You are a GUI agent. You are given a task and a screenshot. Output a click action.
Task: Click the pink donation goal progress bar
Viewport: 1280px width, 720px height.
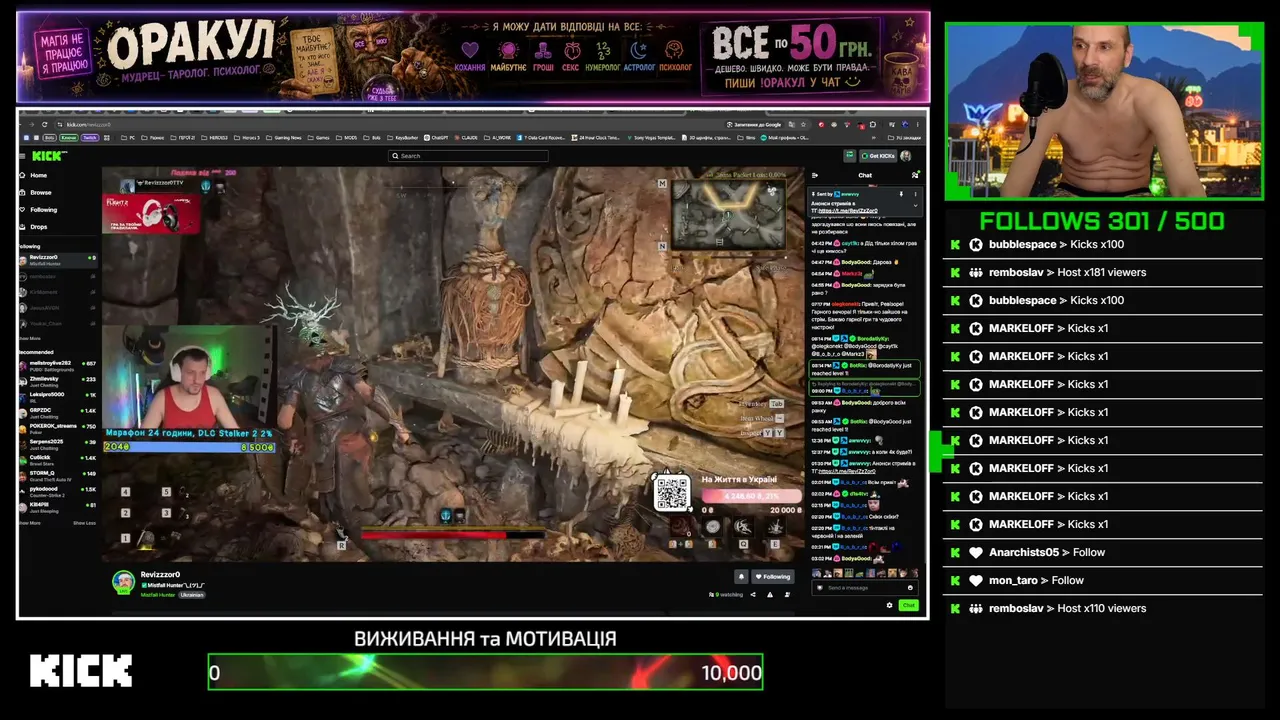[751, 495]
